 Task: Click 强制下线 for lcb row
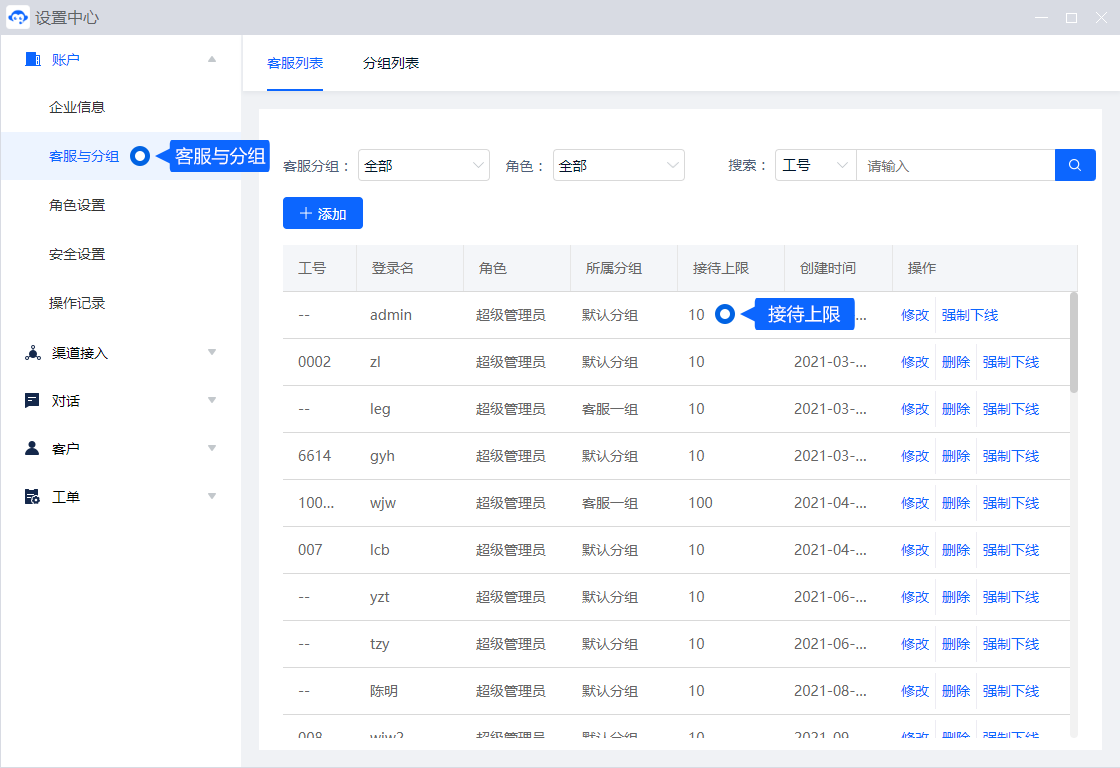[1011, 550]
